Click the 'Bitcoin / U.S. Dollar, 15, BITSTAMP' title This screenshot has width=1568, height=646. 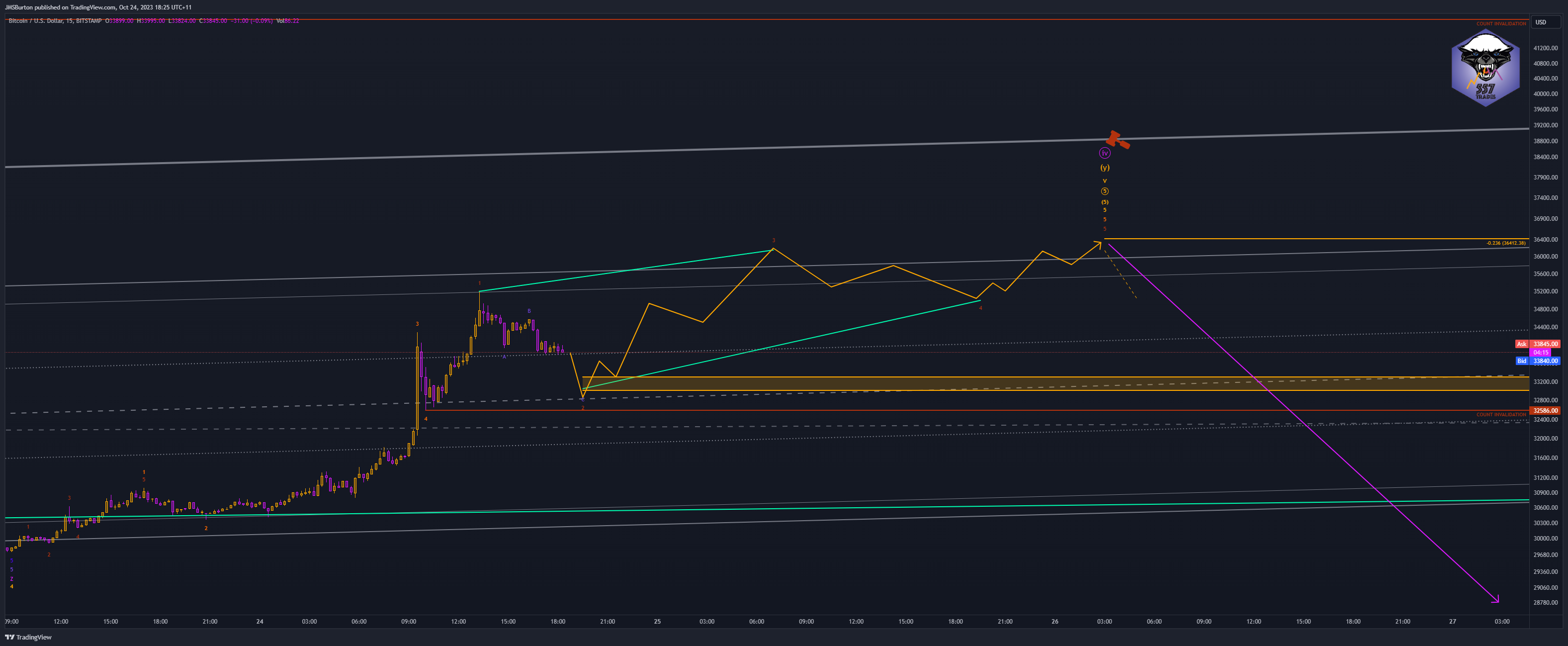point(55,21)
